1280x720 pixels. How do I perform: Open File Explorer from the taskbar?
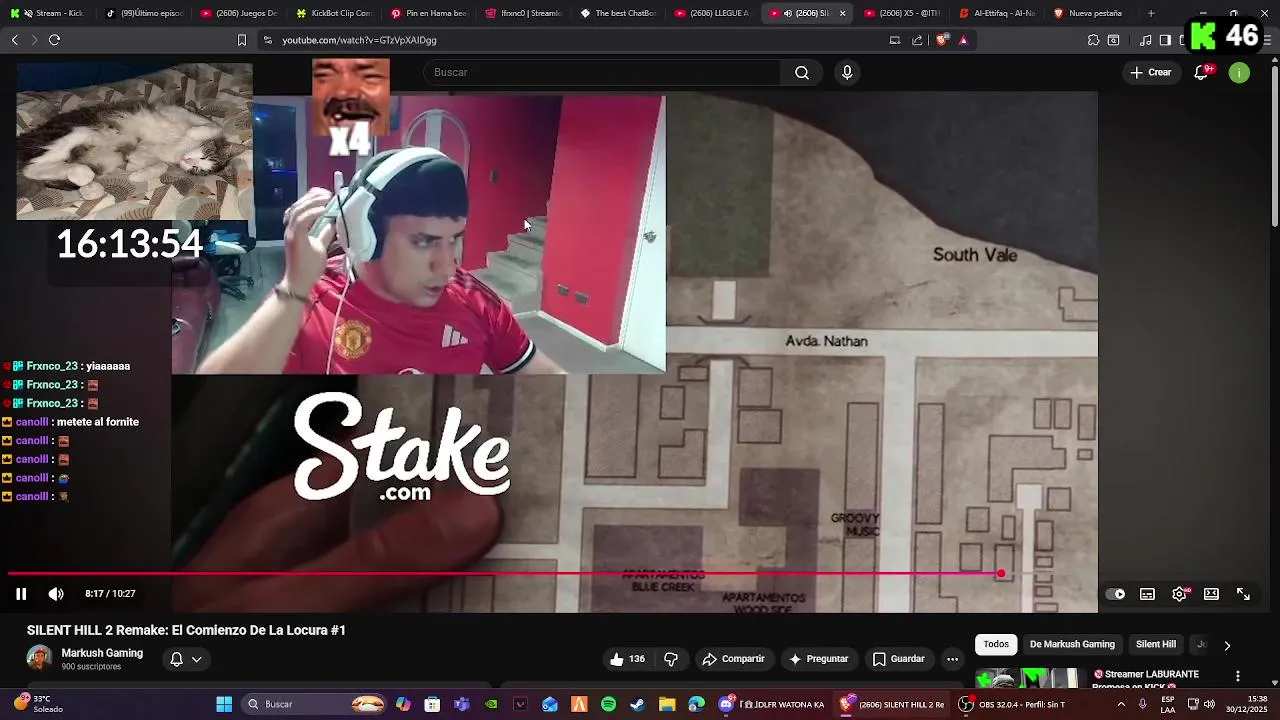coord(667,704)
